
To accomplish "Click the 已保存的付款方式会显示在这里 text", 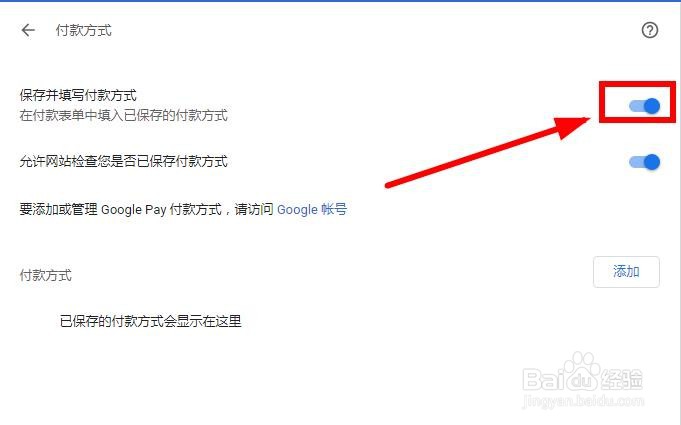I will coord(150,321).
